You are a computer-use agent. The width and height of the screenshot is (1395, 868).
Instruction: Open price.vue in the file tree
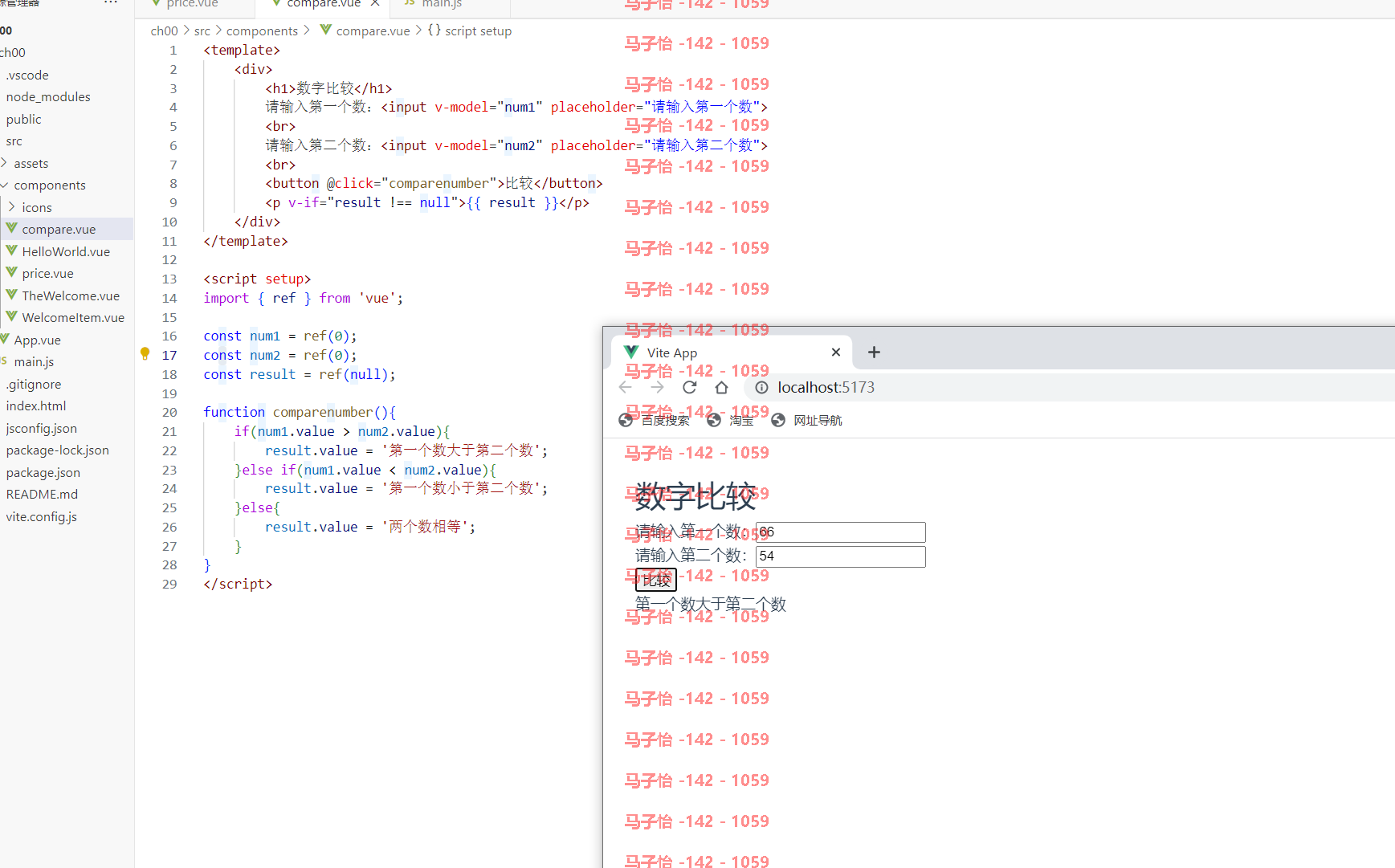[47, 273]
